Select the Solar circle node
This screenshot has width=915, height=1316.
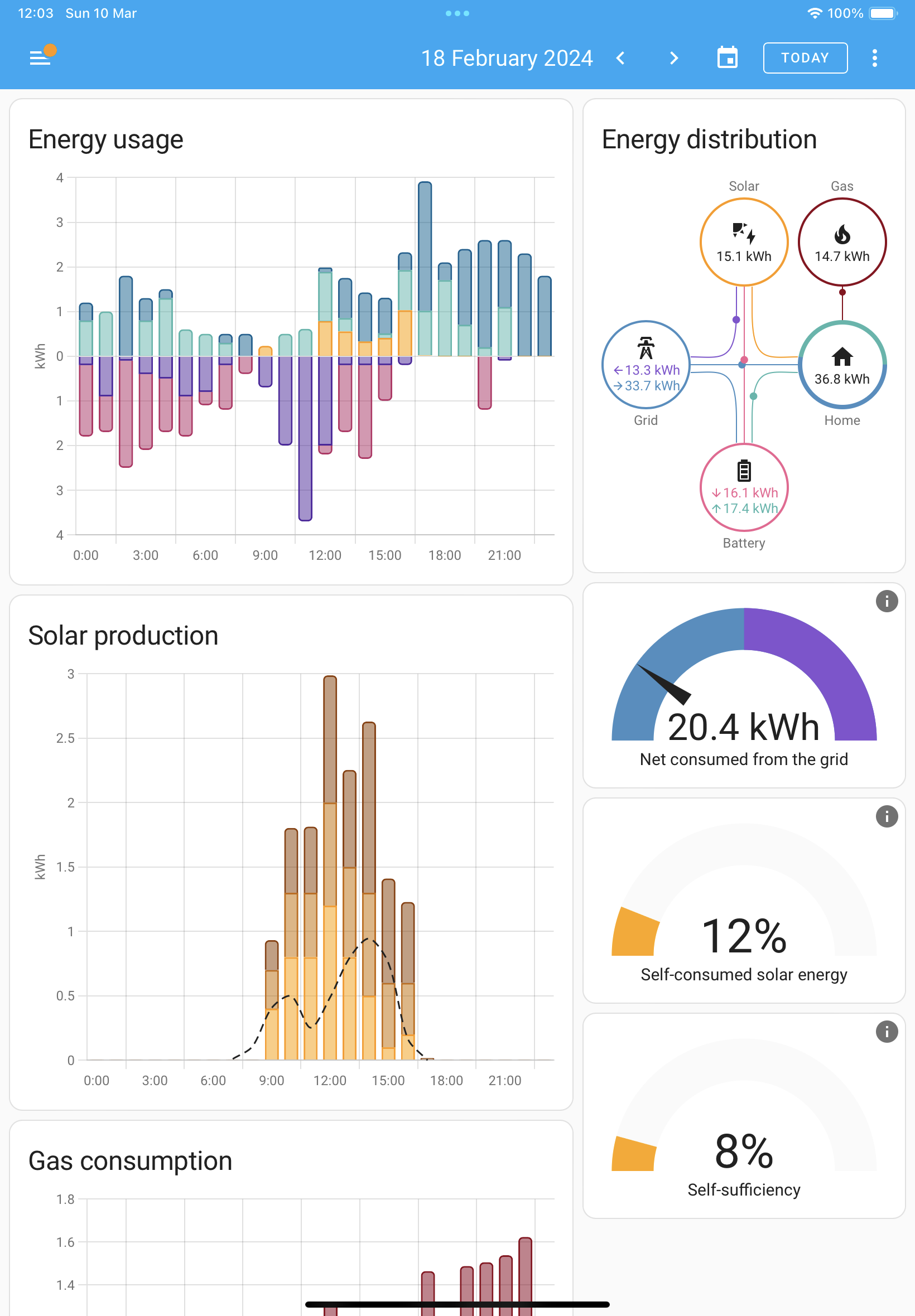point(744,242)
